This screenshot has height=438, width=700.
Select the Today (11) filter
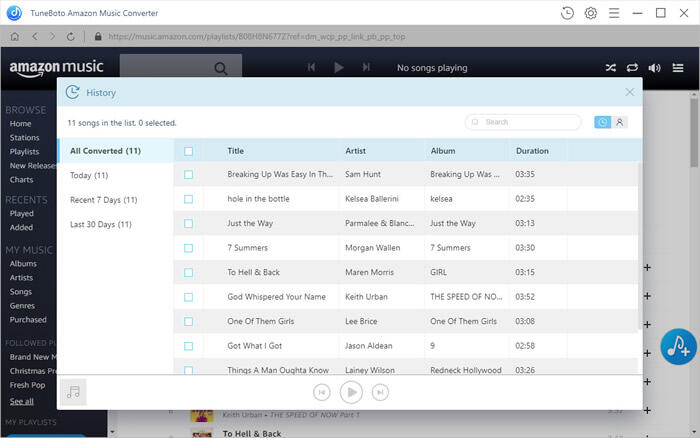[x=116, y=175]
